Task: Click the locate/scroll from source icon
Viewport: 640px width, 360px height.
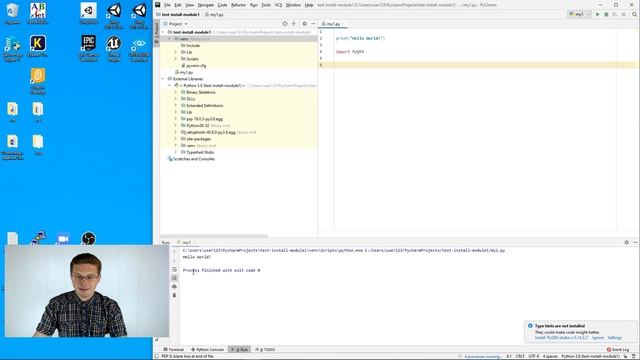Action: [285, 24]
